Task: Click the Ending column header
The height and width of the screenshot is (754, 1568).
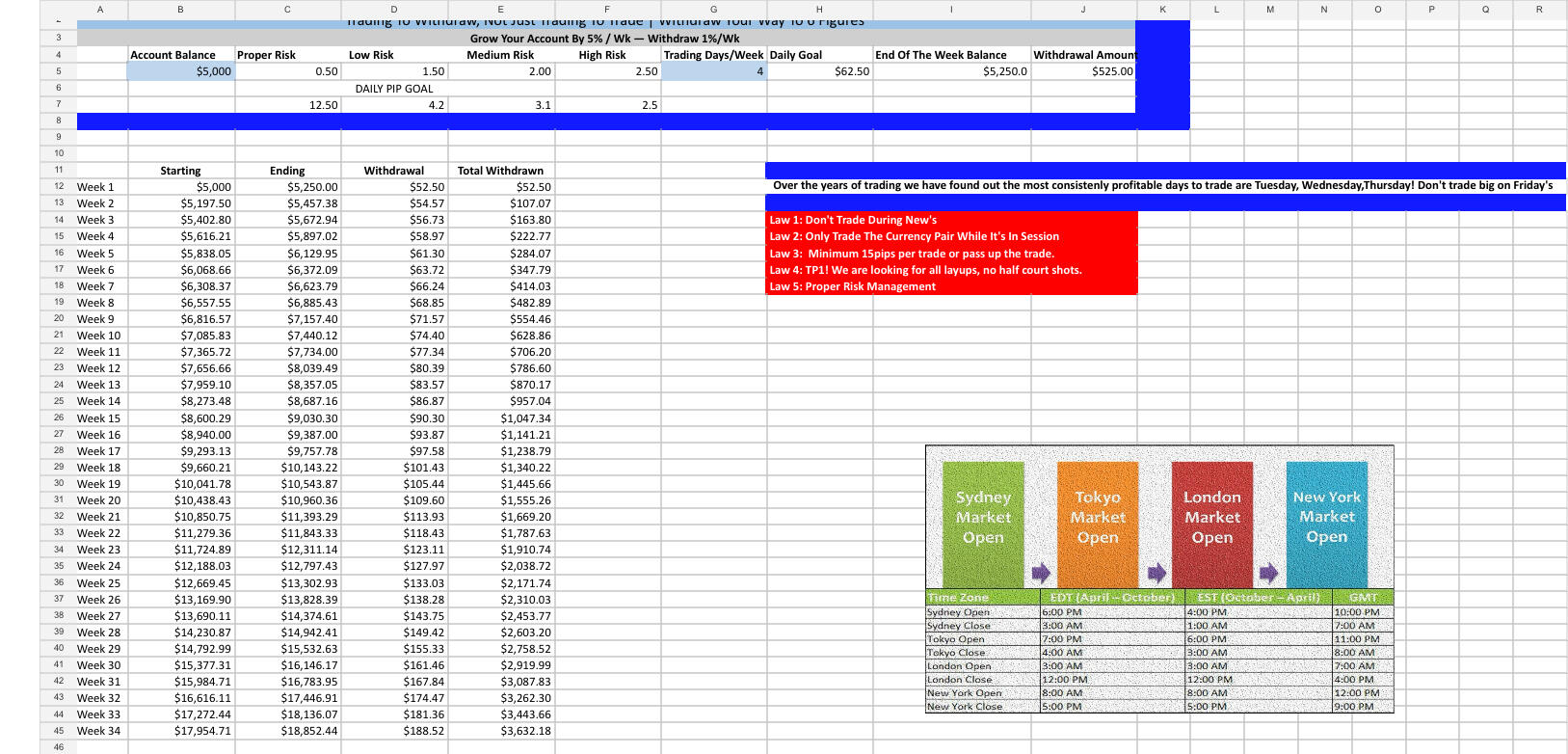Action: 287,171
